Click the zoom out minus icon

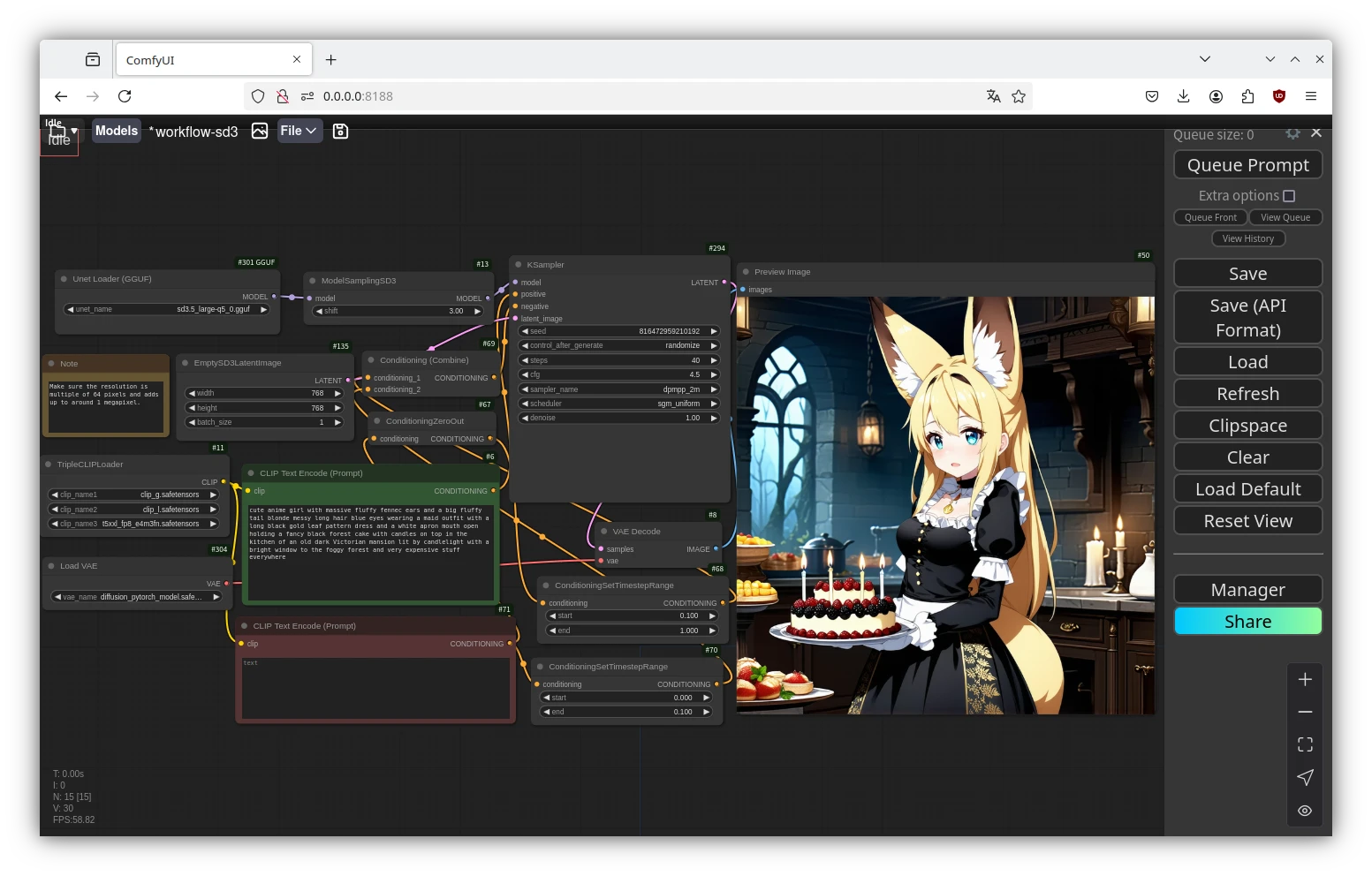1305,712
